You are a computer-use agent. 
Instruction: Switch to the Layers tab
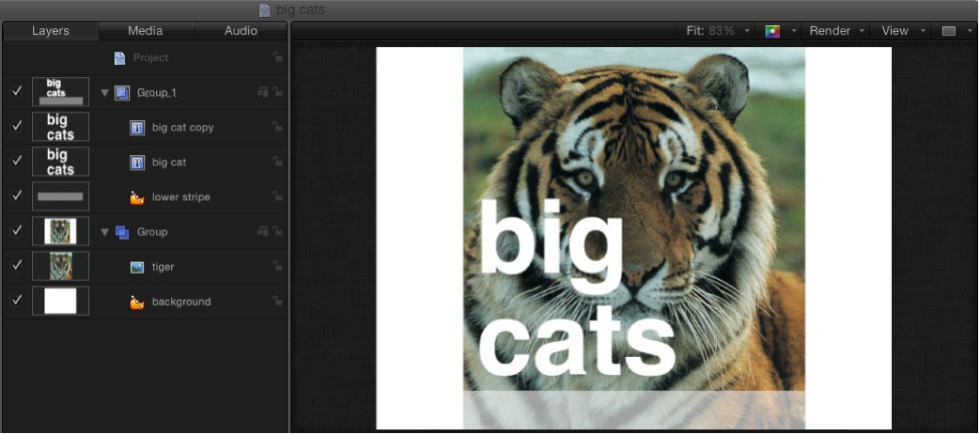pos(51,31)
